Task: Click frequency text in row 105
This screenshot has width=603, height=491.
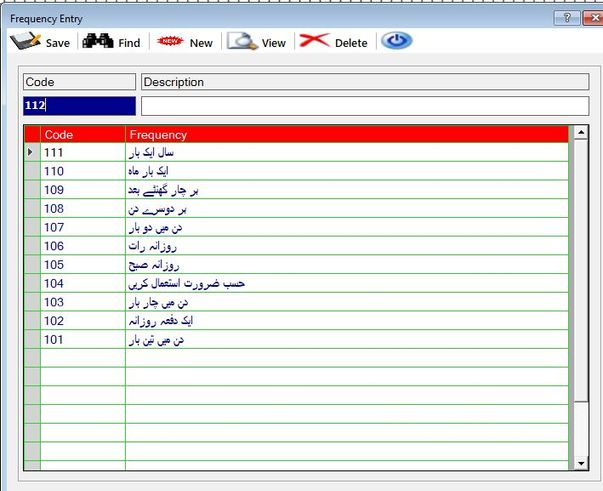Action: click(154, 265)
